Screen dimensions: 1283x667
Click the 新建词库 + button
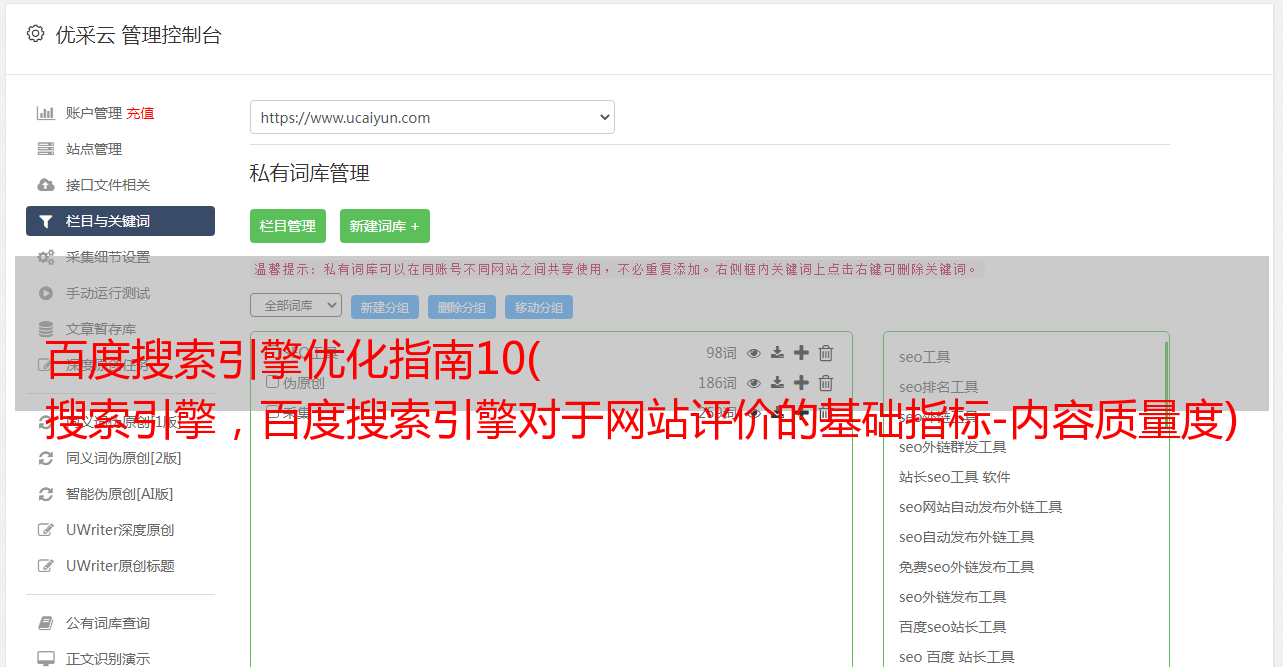385,226
